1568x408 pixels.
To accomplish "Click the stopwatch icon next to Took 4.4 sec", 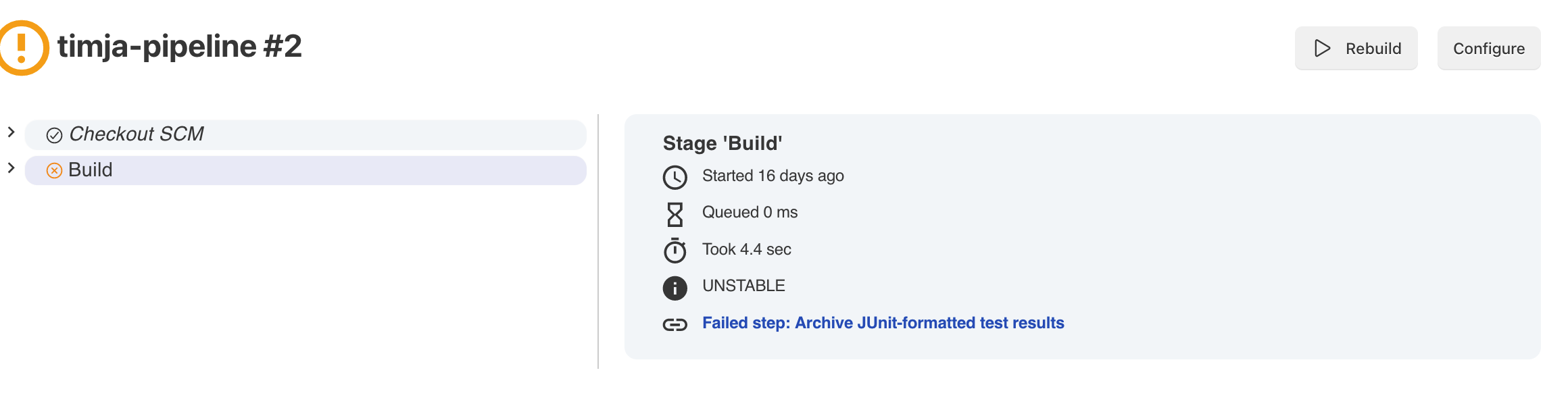I will (673, 249).
